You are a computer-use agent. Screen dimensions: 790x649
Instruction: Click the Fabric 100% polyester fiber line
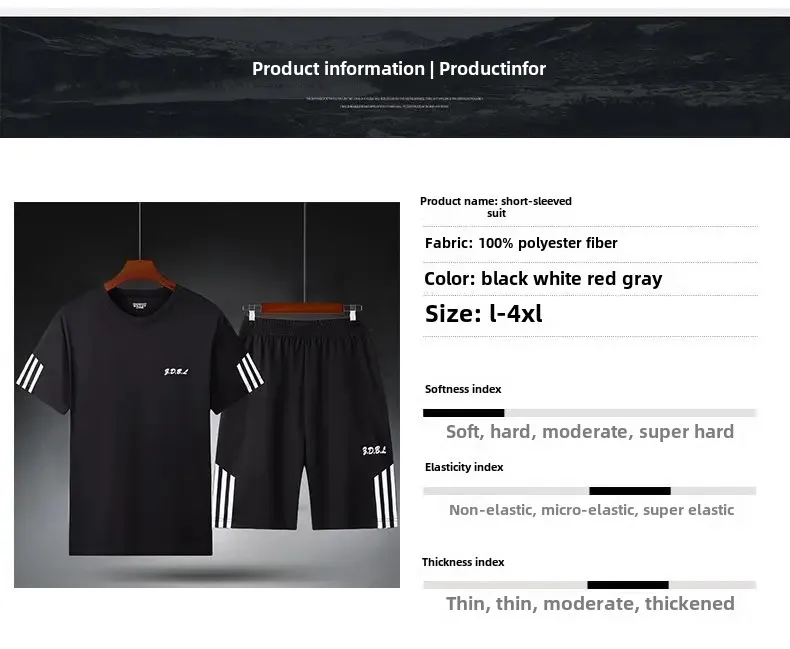pos(521,243)
